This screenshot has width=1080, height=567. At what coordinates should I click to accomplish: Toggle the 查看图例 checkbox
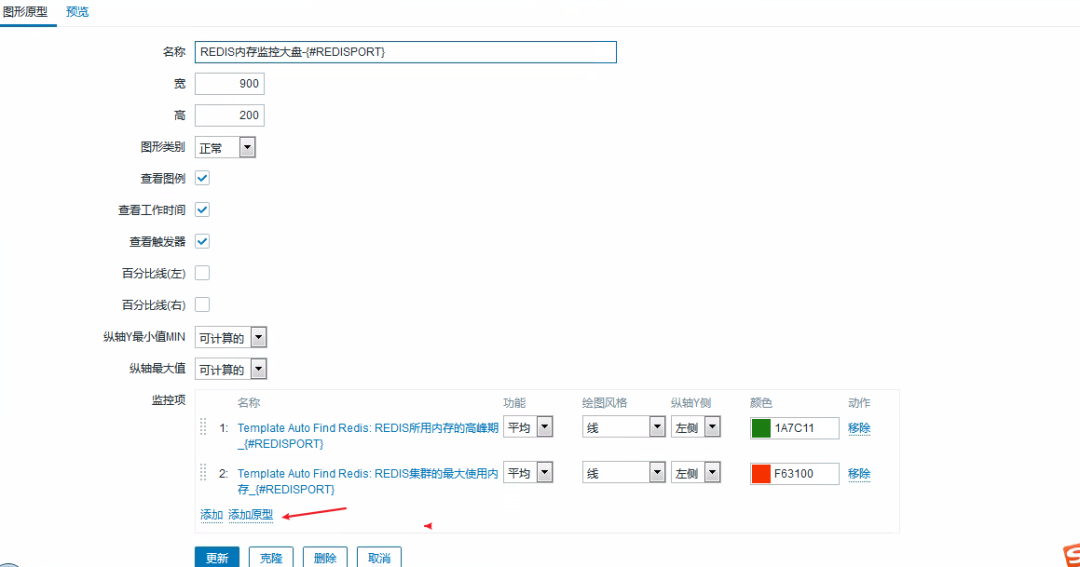(x=202, y=178)
